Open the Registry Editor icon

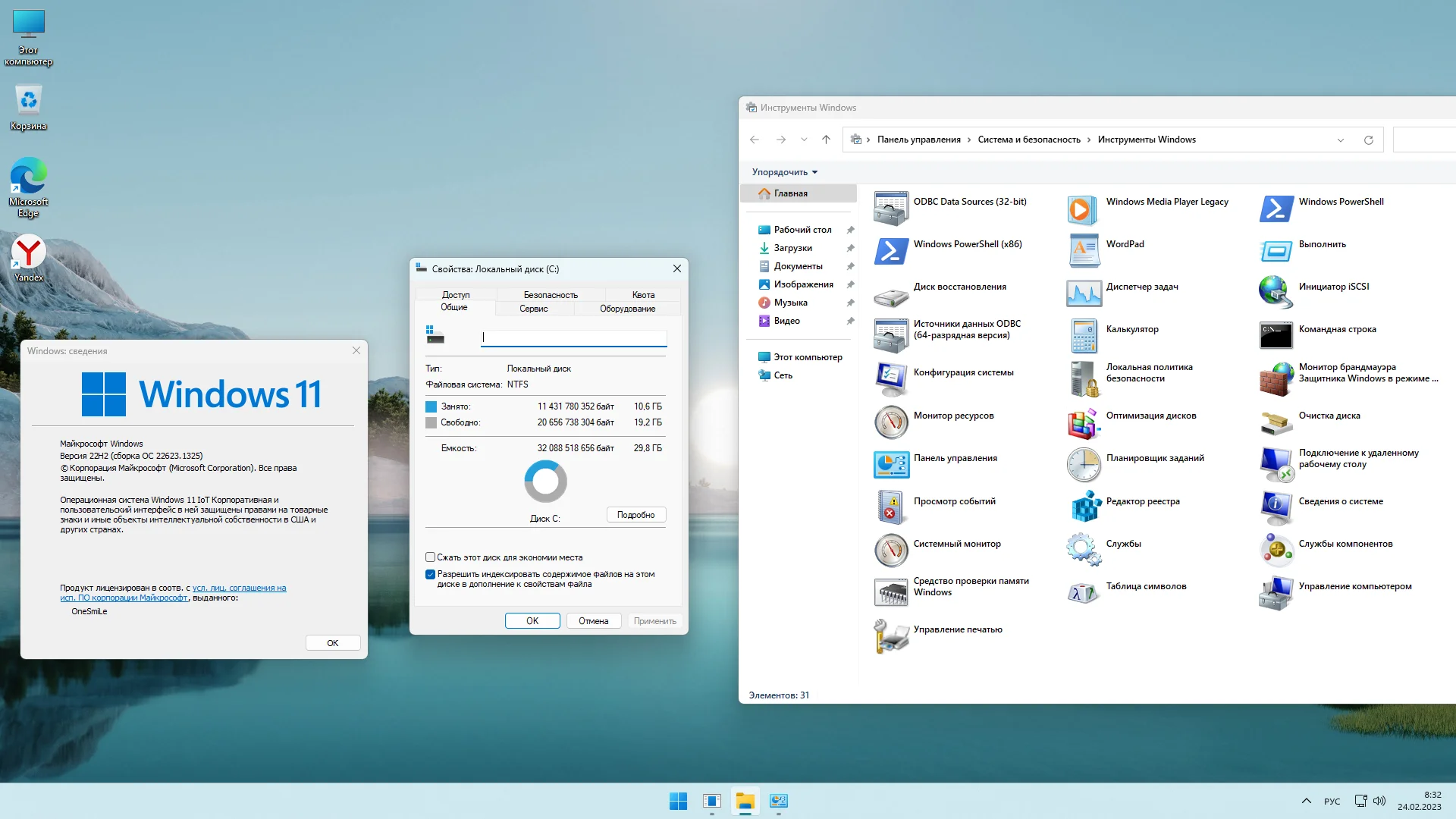pos(1084,507)
